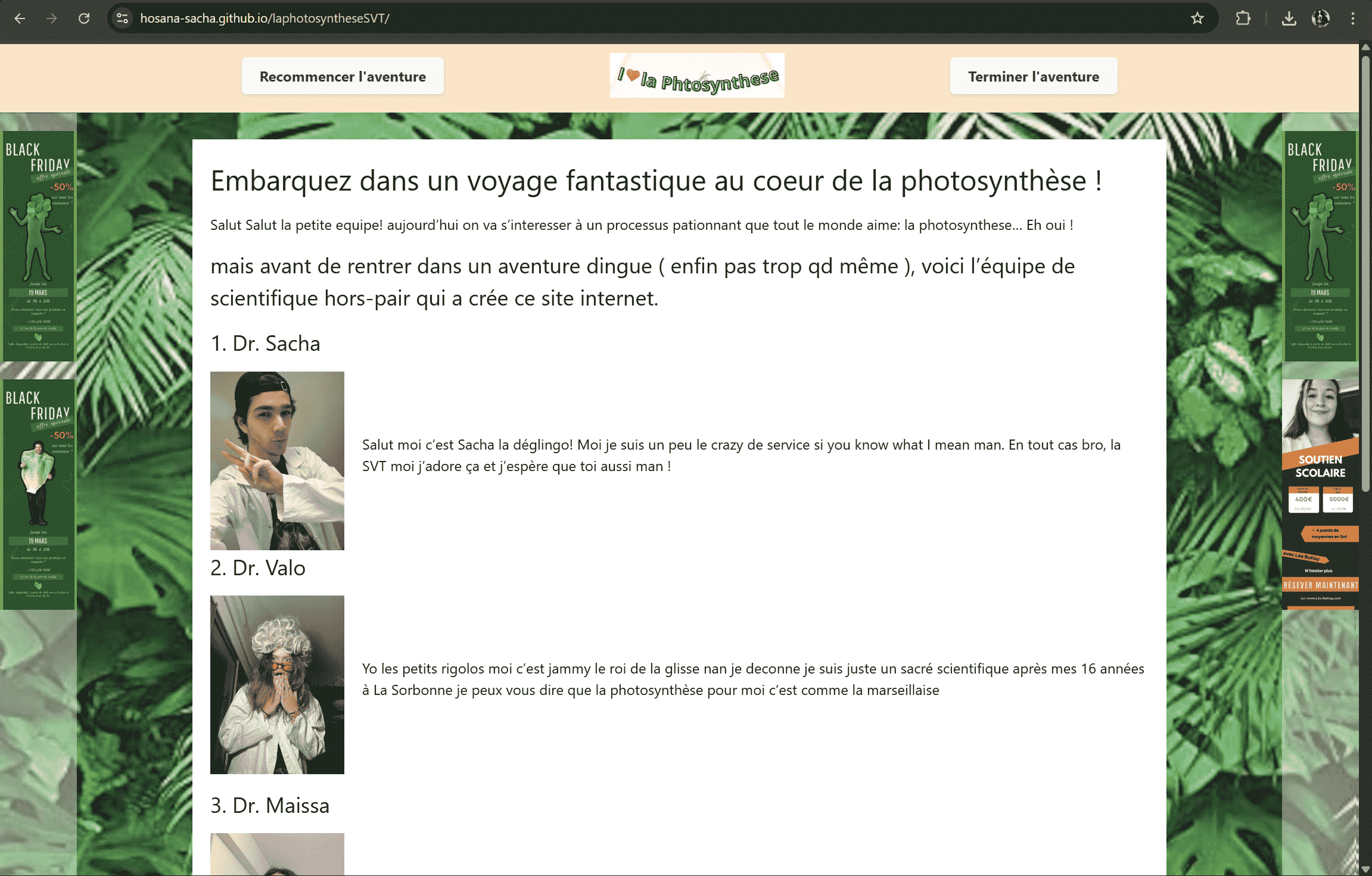This screenshot has height=876, width=1372.
Task: Click the Terminer l'aventure button
Action: coord(1033,76)
